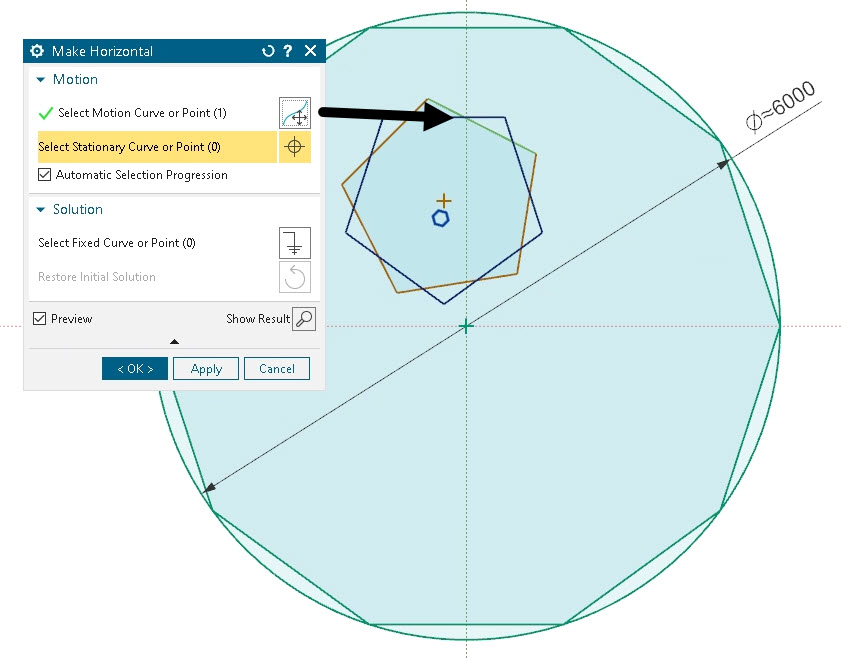Toggle the Preview checkbox
Screen dimensions: 841x658
point(40,319)
